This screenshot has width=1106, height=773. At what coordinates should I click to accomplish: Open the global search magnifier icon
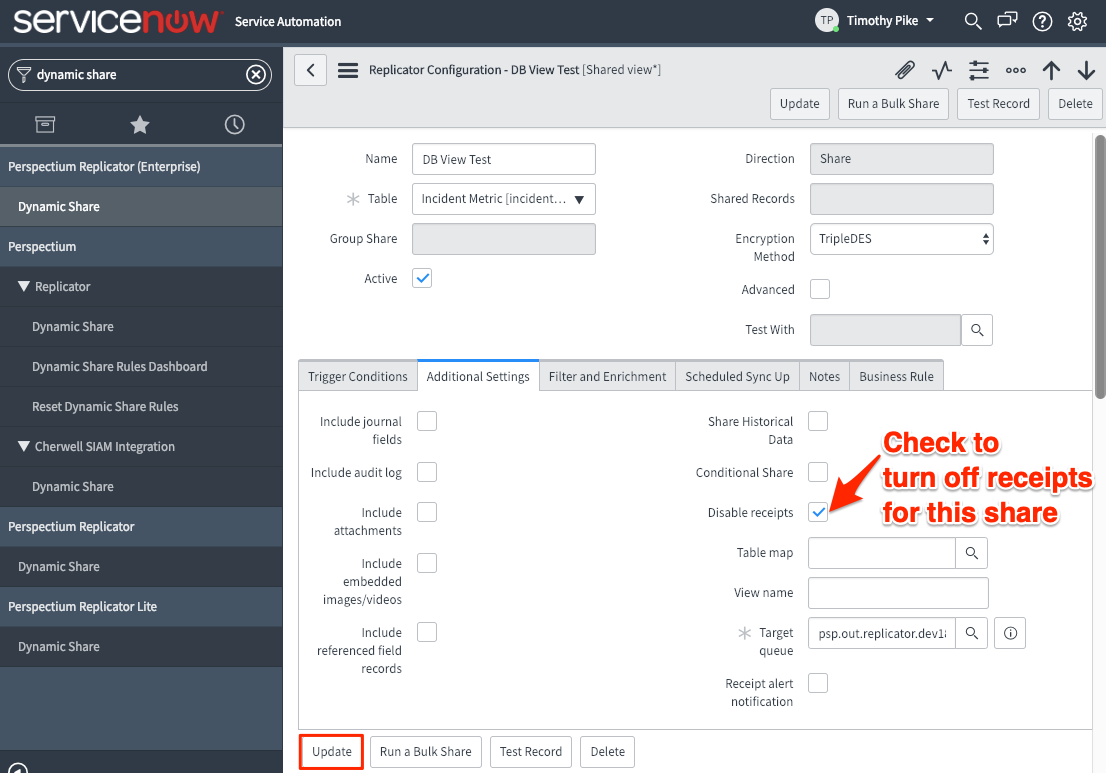pos(973,21)
